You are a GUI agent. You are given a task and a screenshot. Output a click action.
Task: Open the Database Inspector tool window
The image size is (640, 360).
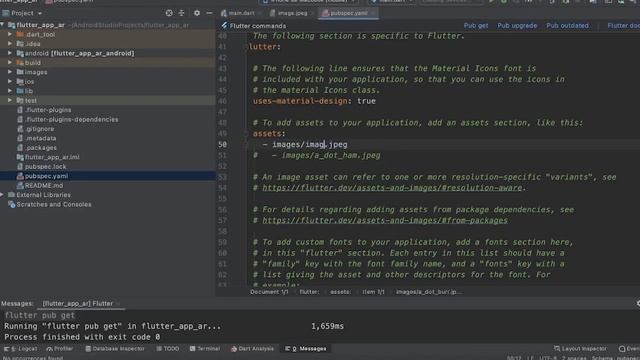(115, 349)
